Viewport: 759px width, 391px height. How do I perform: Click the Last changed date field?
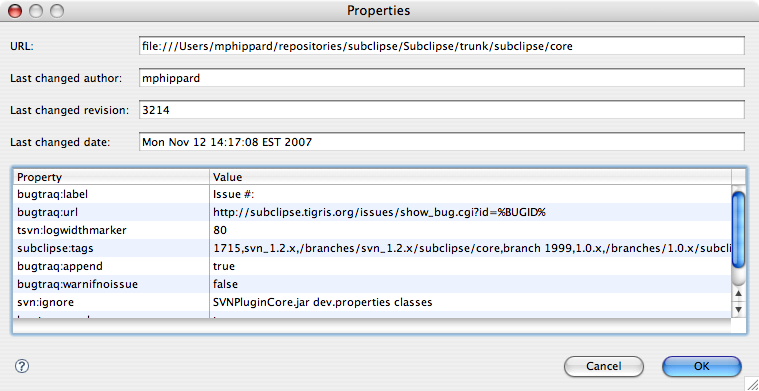pyautogui.click(x=441, y=142)
